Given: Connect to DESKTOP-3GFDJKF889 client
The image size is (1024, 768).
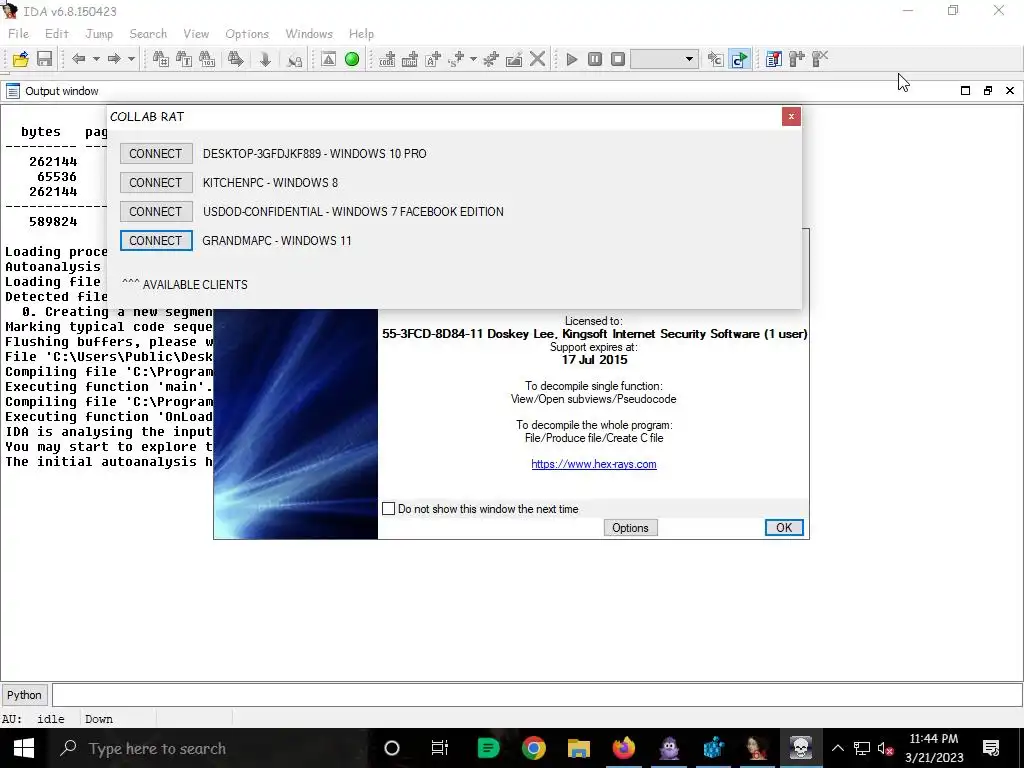Looking at the screenshot, I should point(155,153).
